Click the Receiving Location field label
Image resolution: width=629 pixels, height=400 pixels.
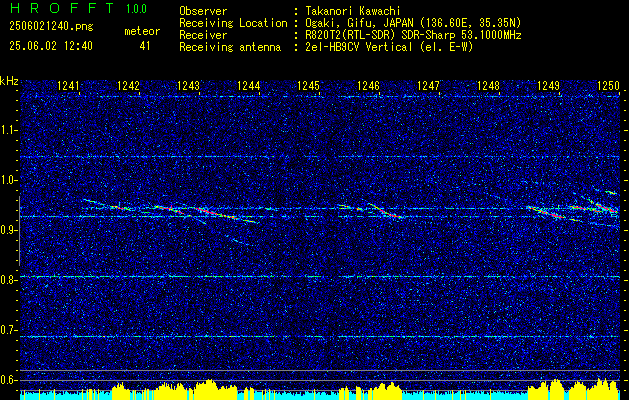[233, 23]
